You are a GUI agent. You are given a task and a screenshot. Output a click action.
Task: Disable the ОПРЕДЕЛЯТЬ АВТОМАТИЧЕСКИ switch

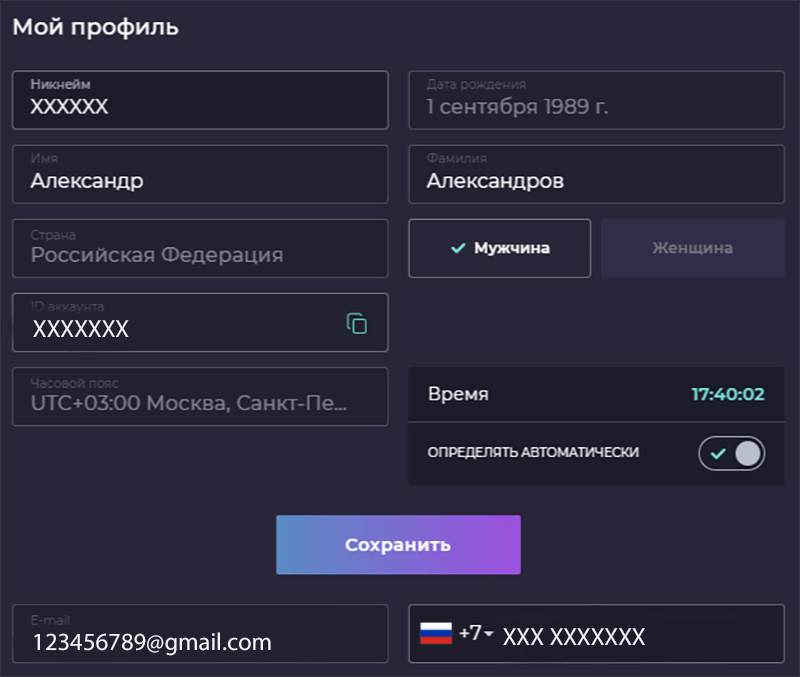click(732, 453)
